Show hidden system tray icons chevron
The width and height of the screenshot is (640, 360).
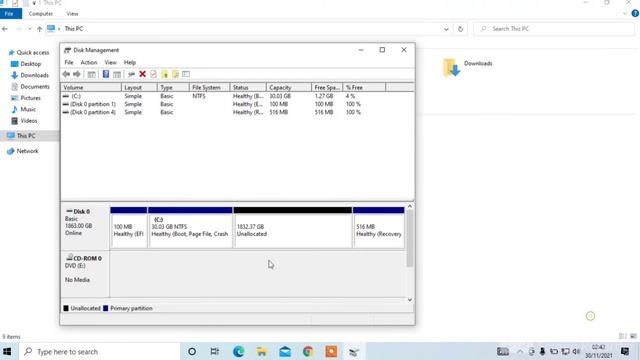[x=520, y=351]
